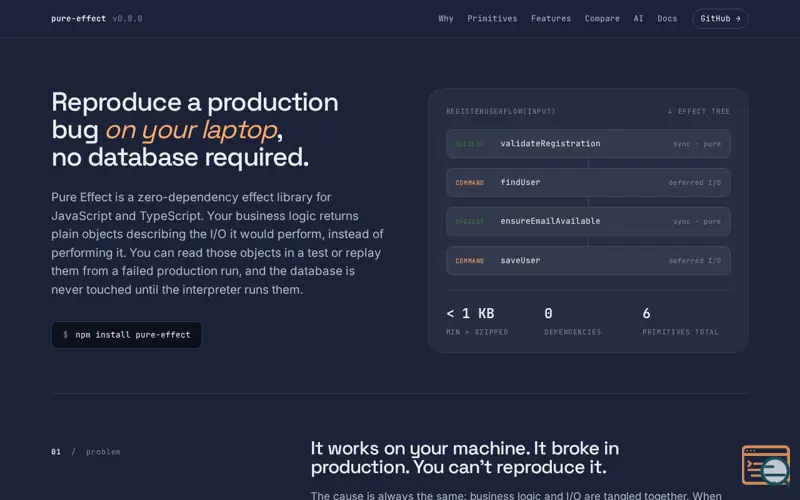Click the SUCCESS badge beside validateRegistration

(x=469, y=144)
